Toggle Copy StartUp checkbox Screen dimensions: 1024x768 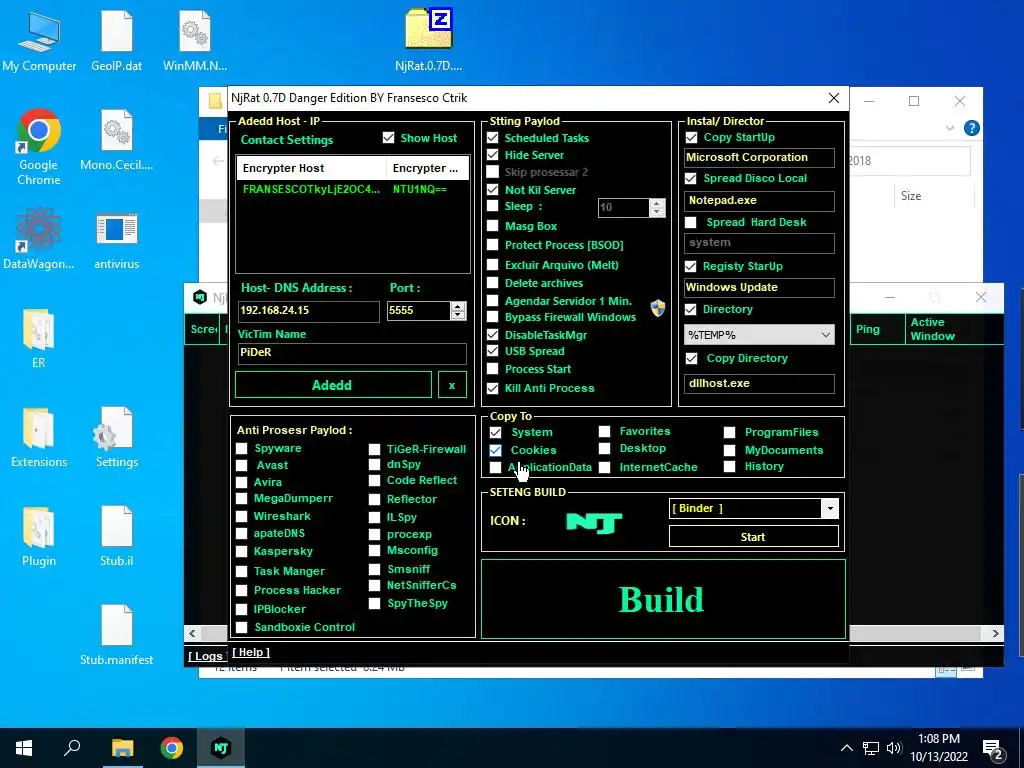pos(691,137)
